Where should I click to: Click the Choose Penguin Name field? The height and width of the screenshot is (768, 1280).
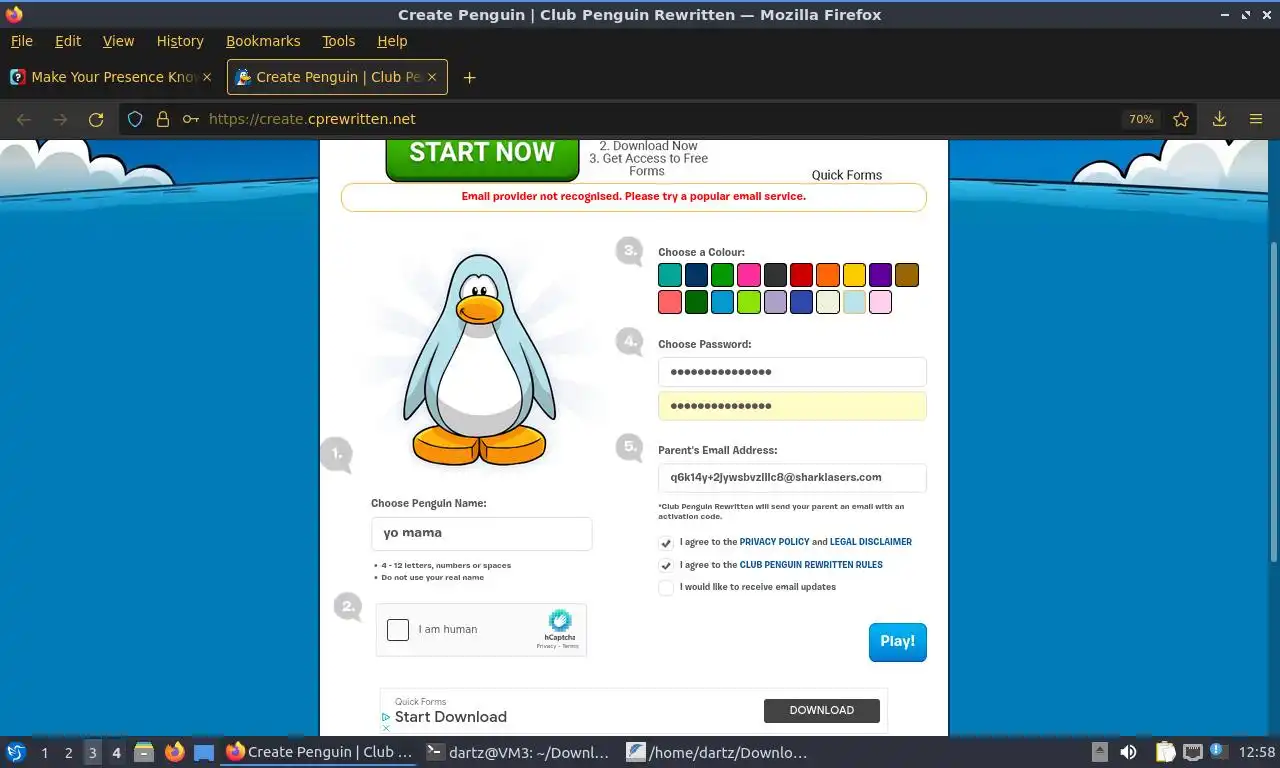click(482, 533)
